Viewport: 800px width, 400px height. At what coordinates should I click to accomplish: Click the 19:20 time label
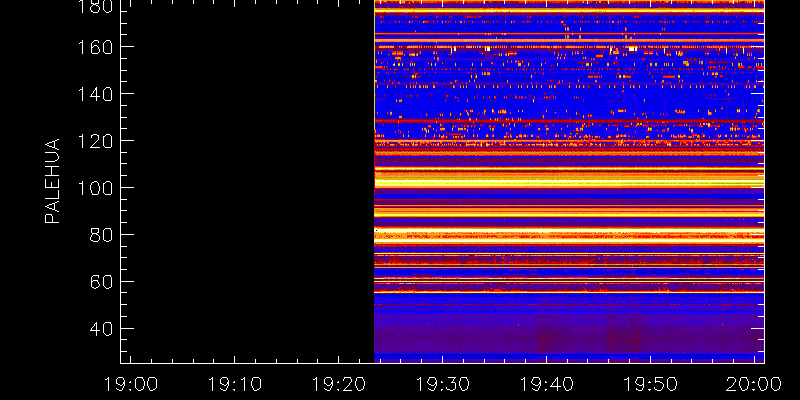339,384
